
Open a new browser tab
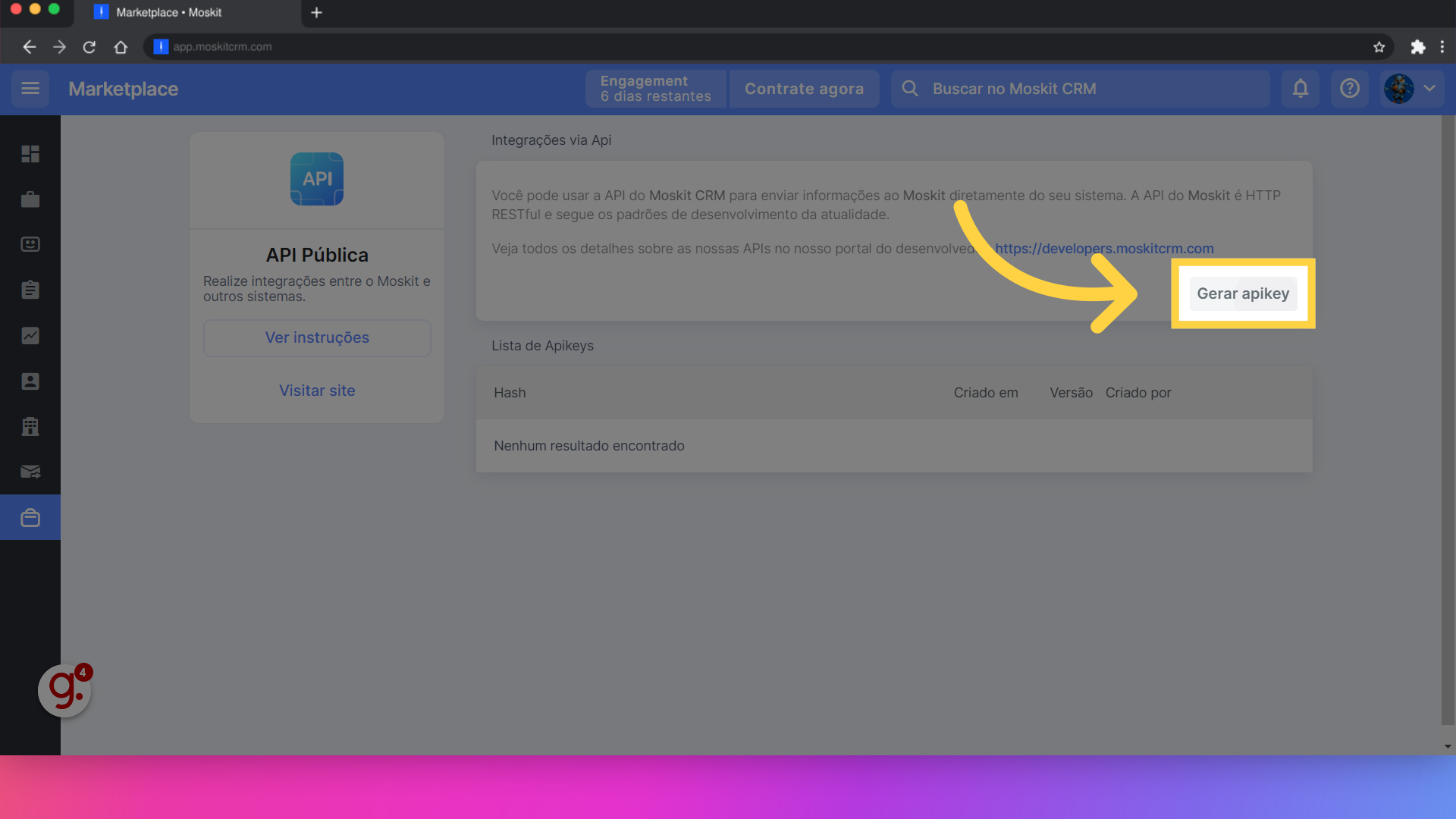[317, 12]
